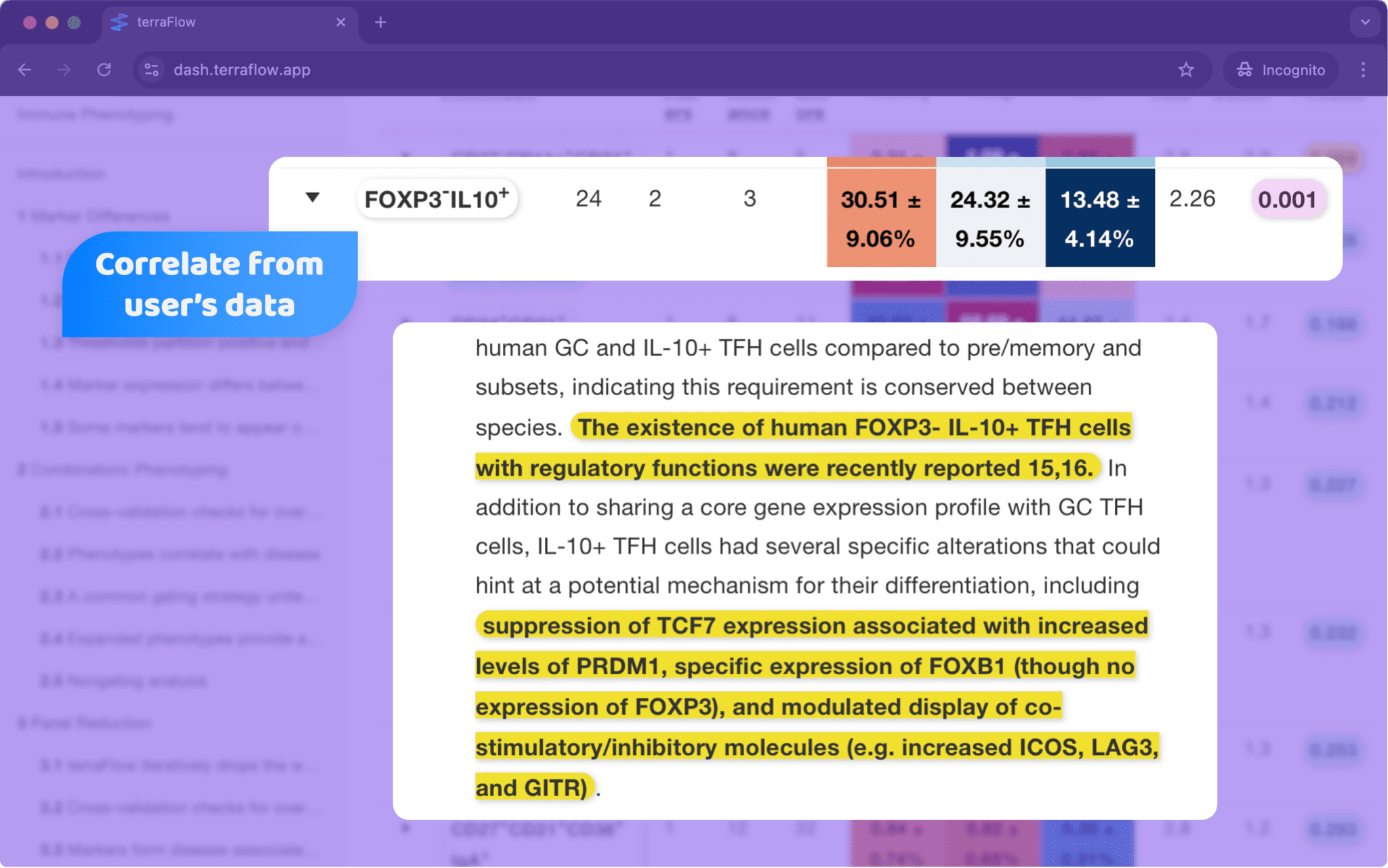Click the 0.001 p-value badge

(x=1287, y=199)
